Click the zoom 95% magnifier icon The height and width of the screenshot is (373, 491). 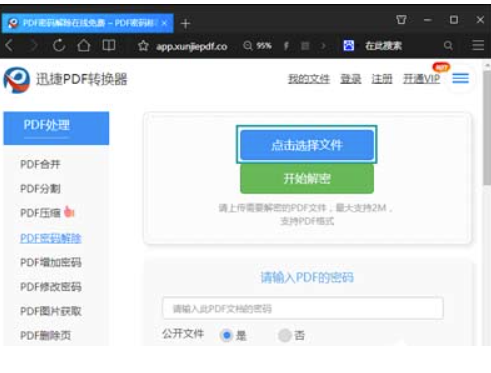click(x=248, y=46)
